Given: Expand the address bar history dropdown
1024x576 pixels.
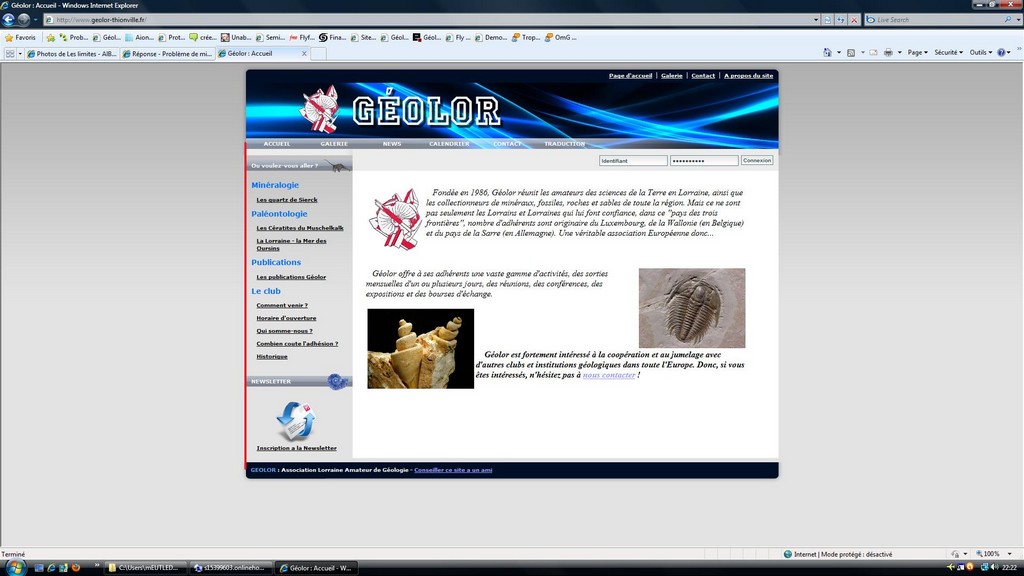Looking at the screenshot, I should tap(816, 20).
